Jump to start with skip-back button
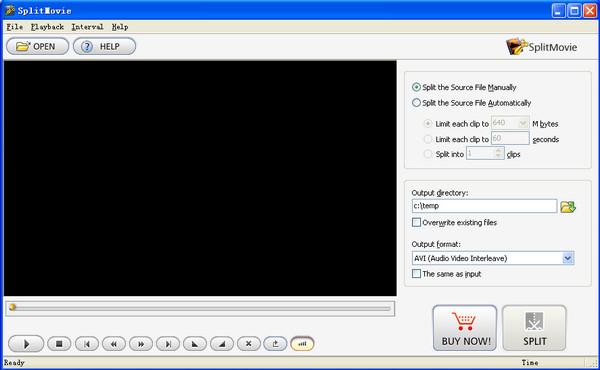 87,344
